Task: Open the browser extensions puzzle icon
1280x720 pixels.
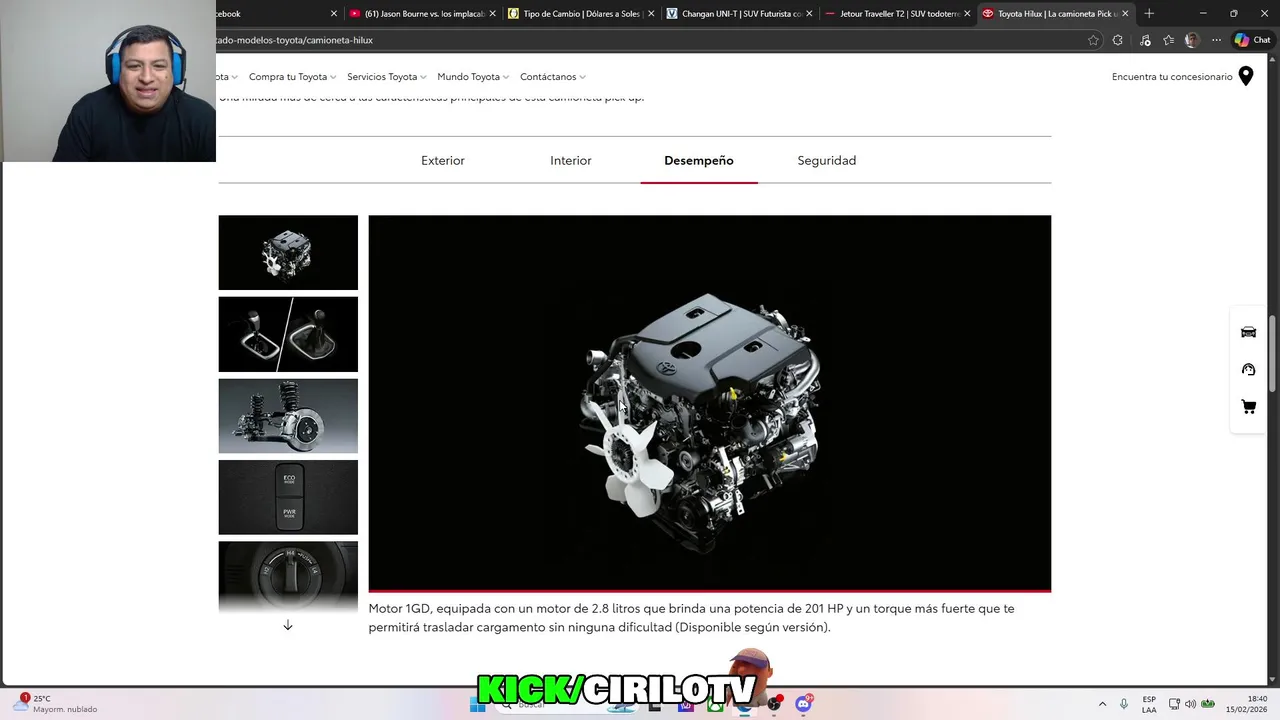Action: (x=1117, y=40)
